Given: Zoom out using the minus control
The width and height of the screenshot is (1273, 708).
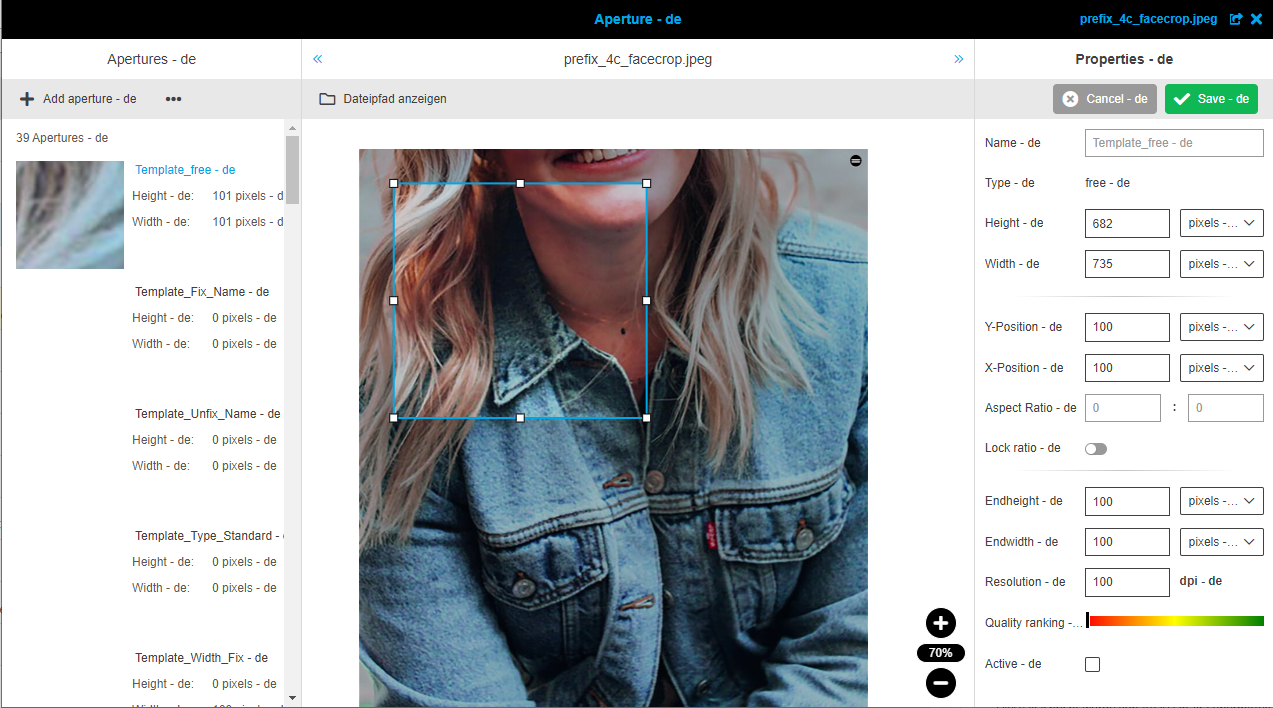Looking at the screenshot, I should tap(940, 682).
